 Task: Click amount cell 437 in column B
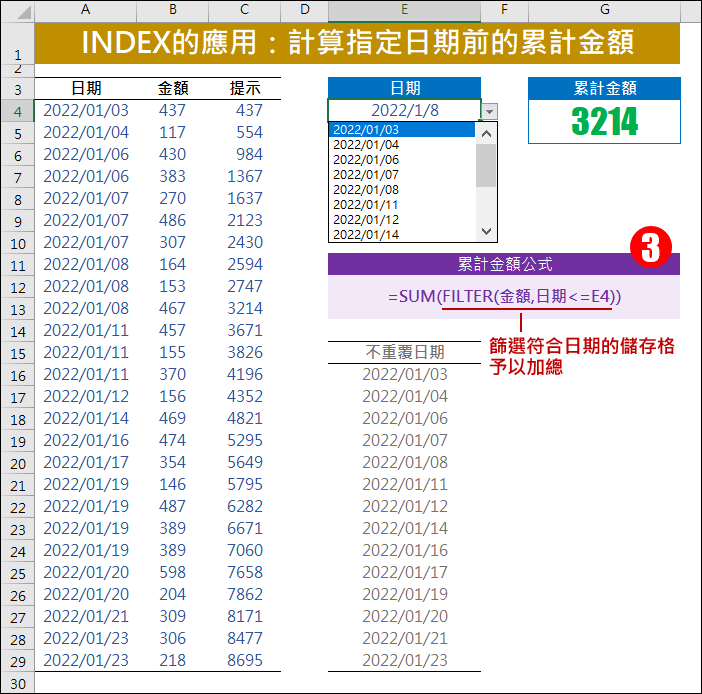(173, 110)
